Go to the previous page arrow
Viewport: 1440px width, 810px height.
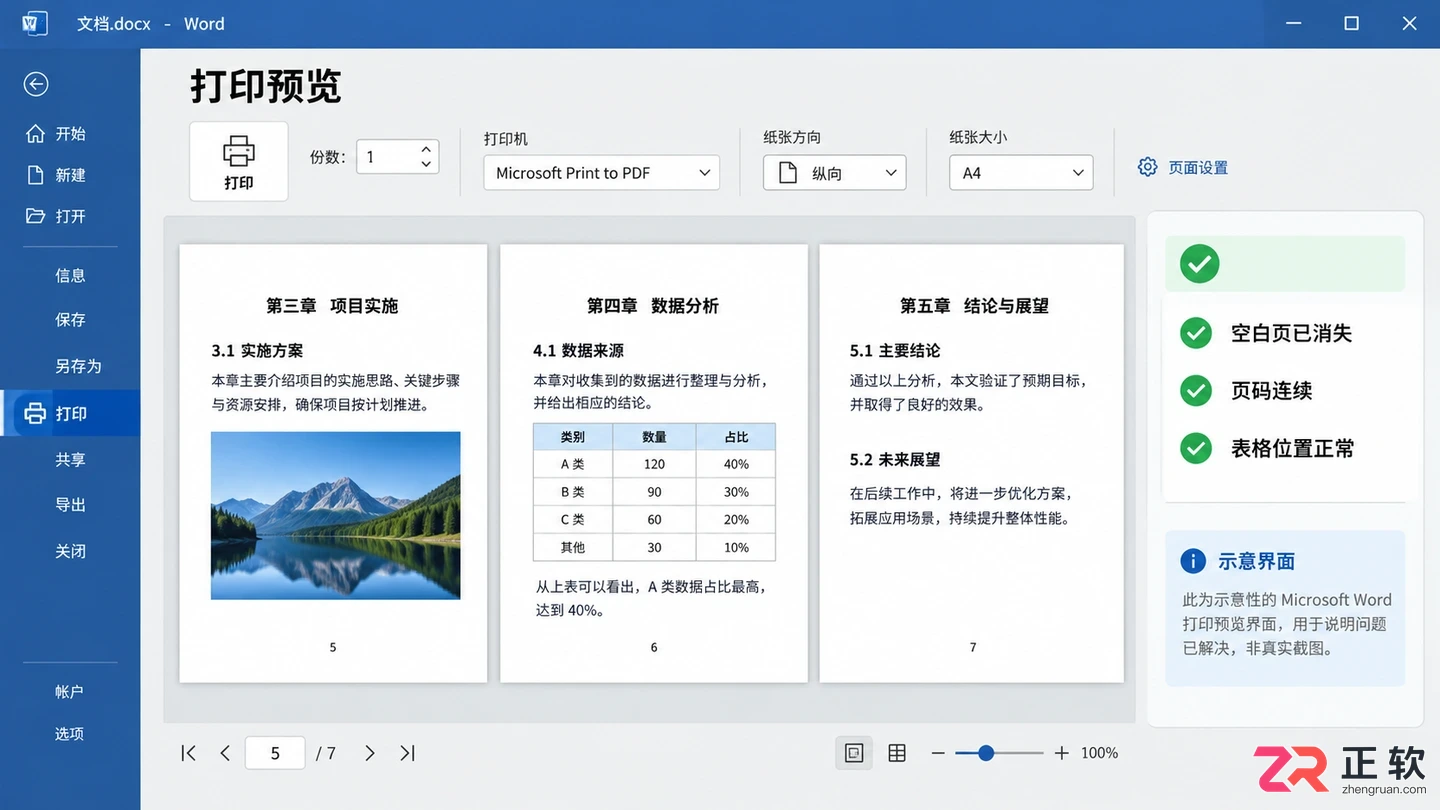pyautogui.click(x=225, y=753)
